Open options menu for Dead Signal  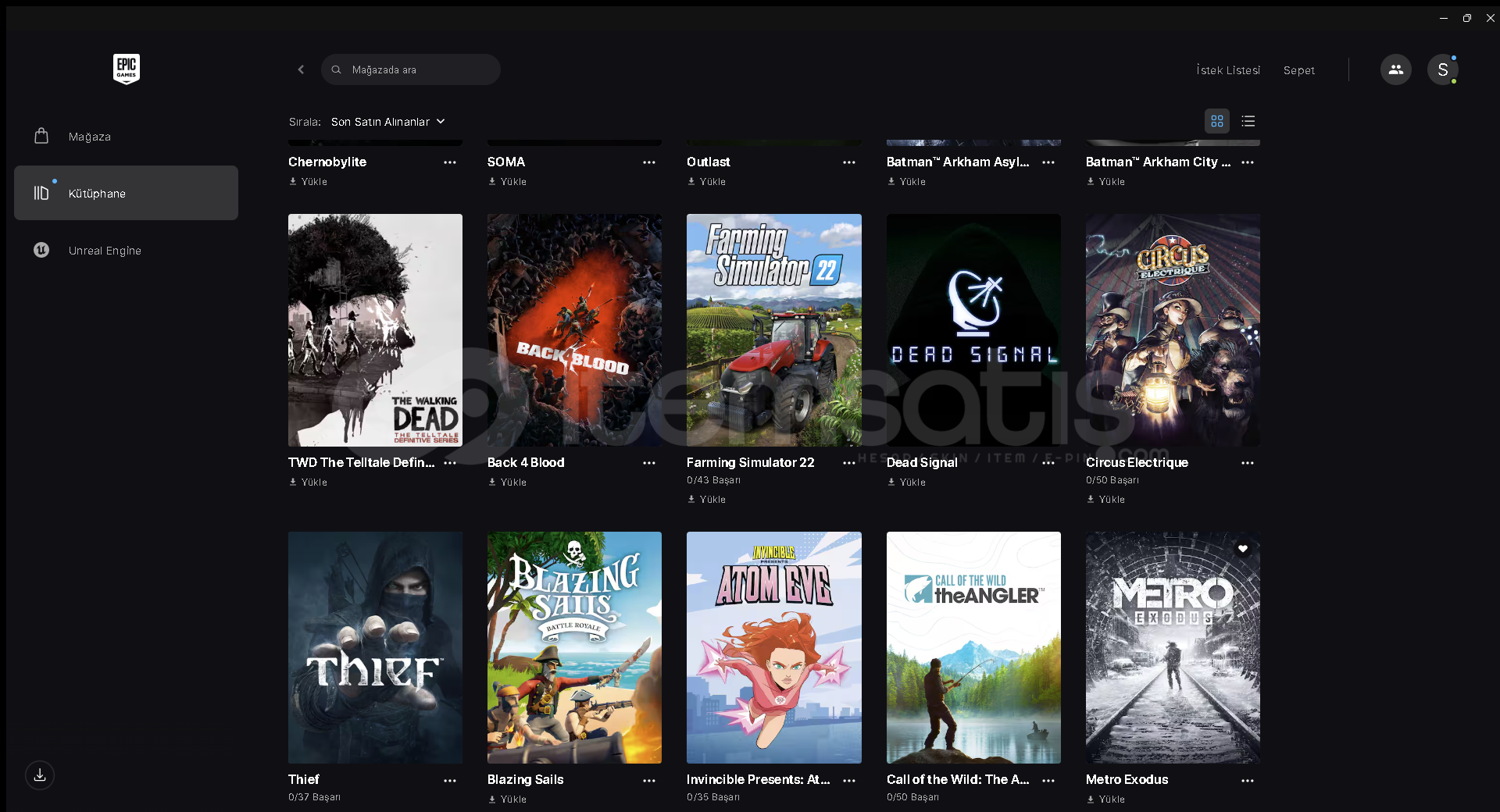tap(1048, 463)
